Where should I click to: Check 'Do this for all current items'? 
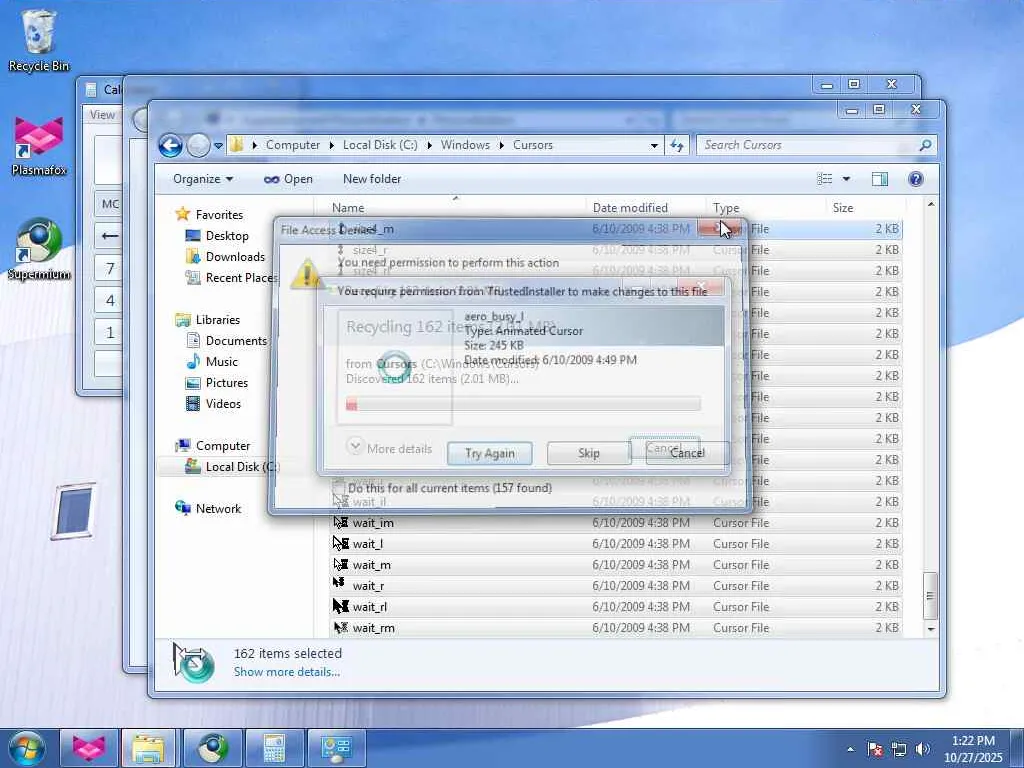click(339, 487)
